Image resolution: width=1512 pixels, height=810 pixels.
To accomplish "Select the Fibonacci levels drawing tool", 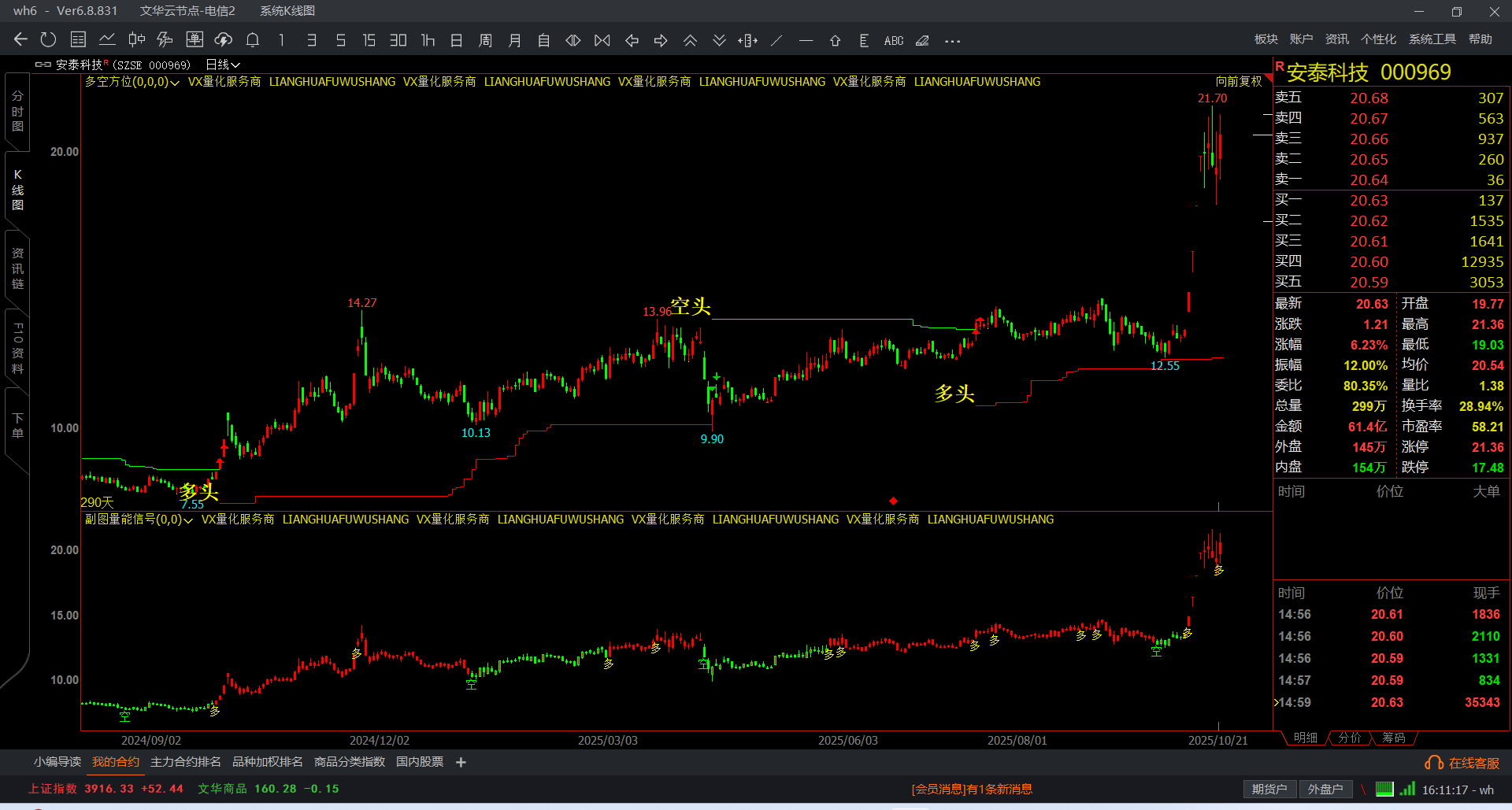I will tap(864, 40).
